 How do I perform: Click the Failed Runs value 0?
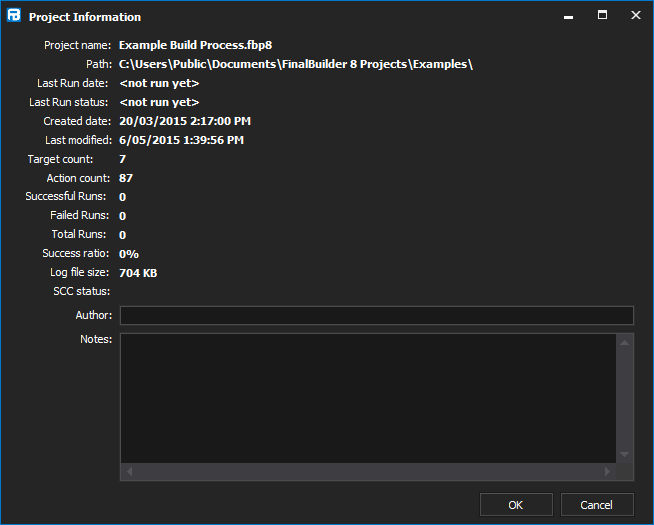click(x=122, y=216)
